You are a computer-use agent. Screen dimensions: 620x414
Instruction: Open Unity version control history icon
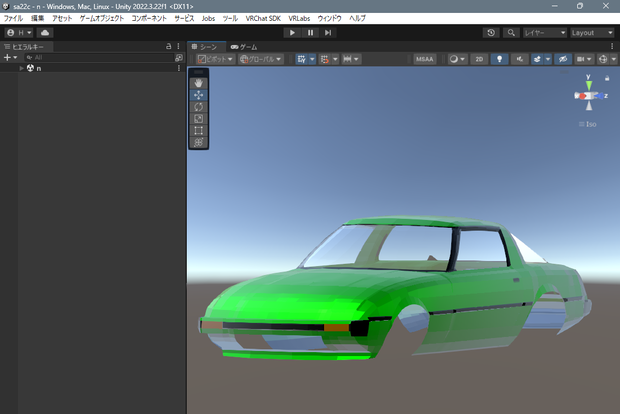click(x=491, y=32)
